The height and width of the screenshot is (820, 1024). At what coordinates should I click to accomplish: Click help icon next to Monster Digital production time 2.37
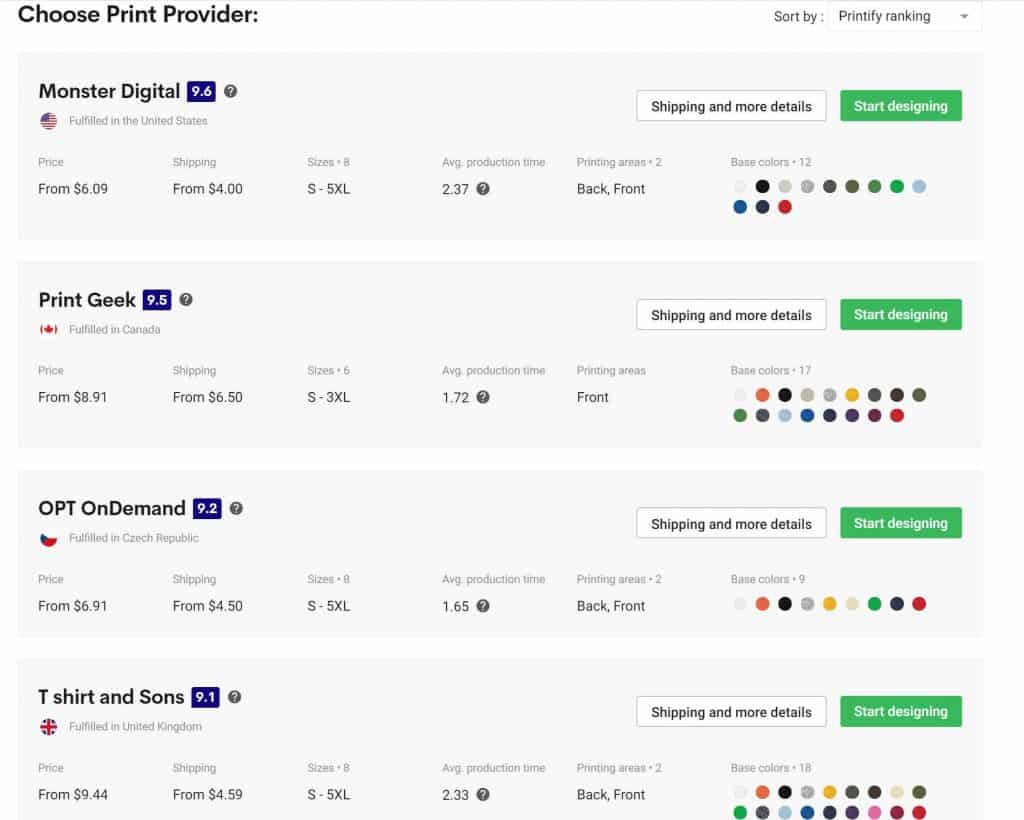pyautogui.click(x=483, y=189)
